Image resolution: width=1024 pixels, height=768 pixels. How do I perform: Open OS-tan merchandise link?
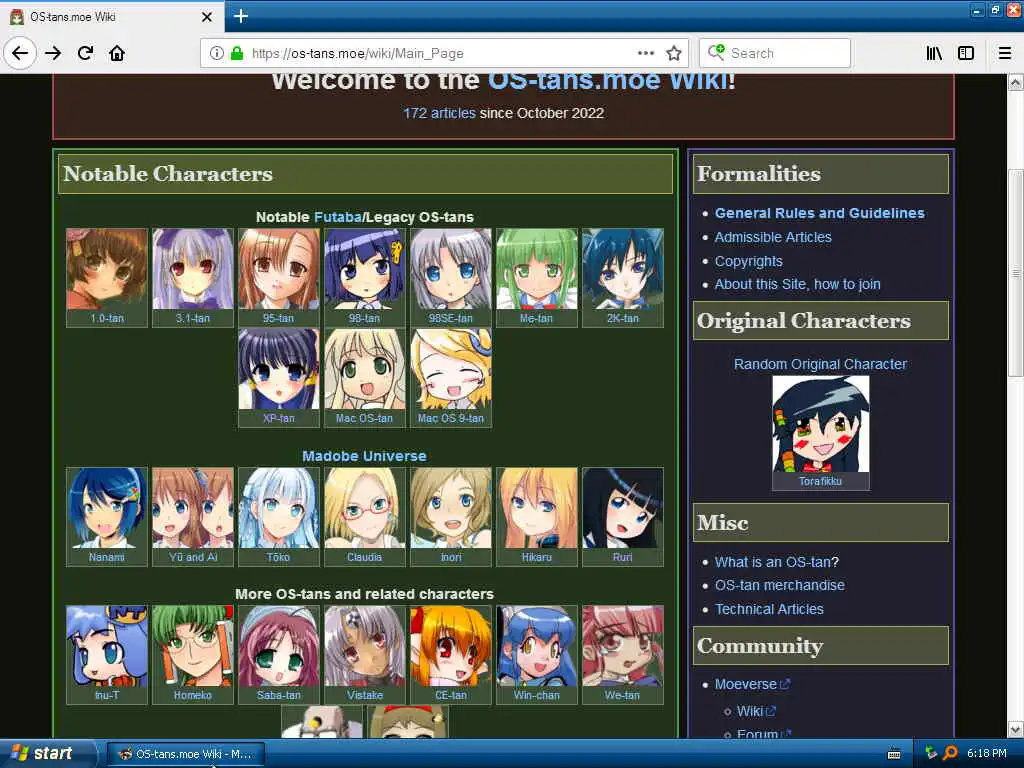[x=780, y=585]
